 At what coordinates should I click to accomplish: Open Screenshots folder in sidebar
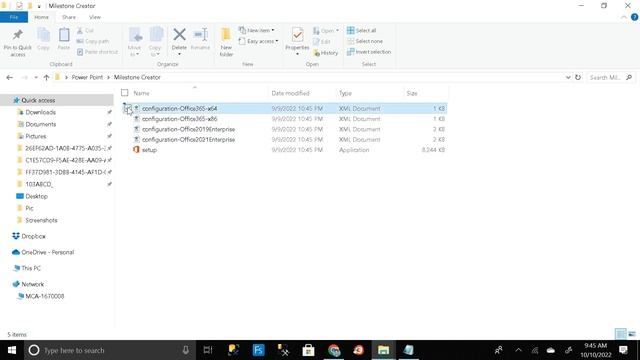(41, 220)
